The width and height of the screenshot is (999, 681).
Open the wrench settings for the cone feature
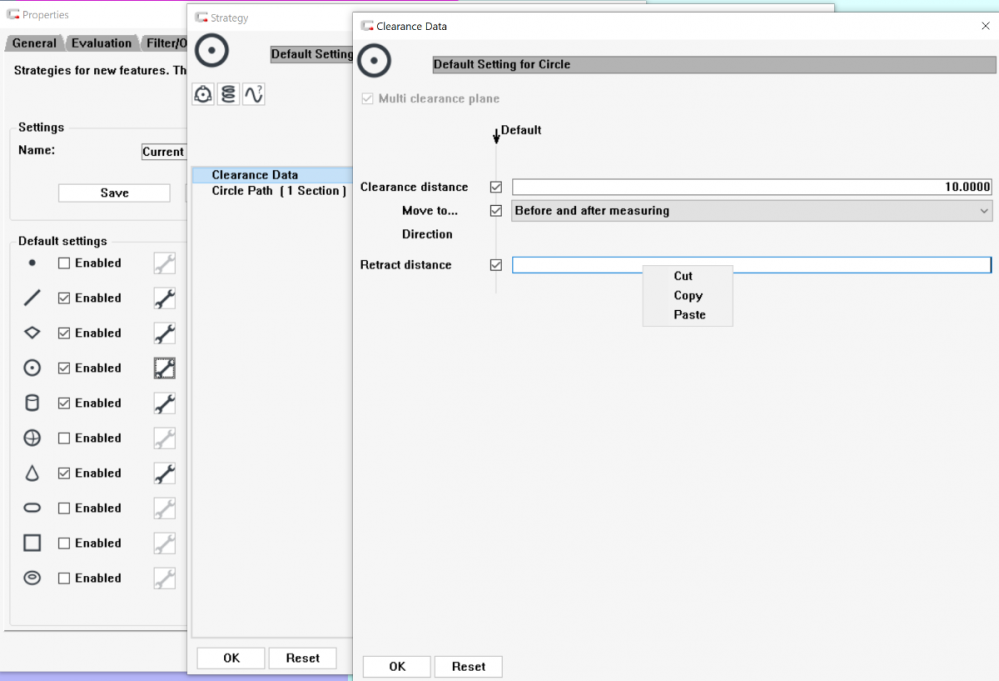pyautogui.click(x=165, y=473)
